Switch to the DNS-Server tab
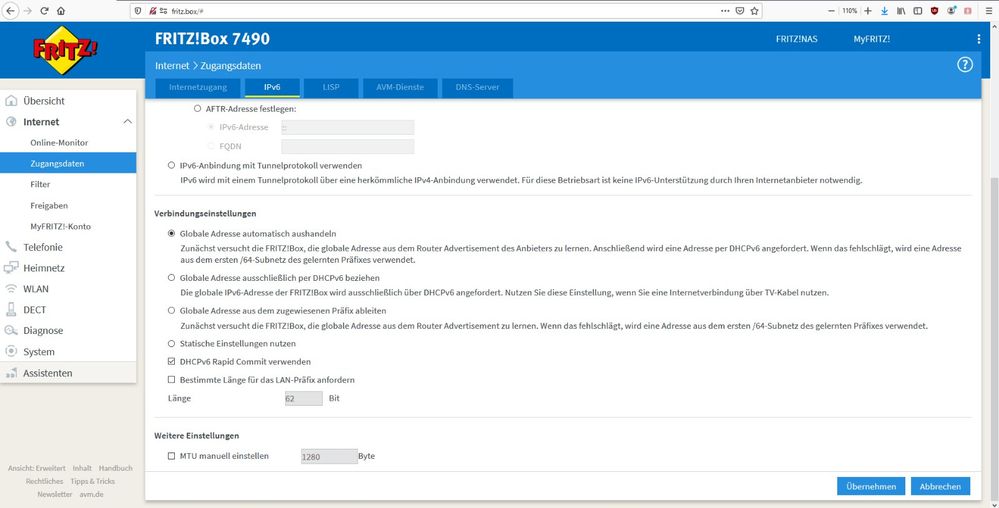The image size is (999, 508). [477, 87]
